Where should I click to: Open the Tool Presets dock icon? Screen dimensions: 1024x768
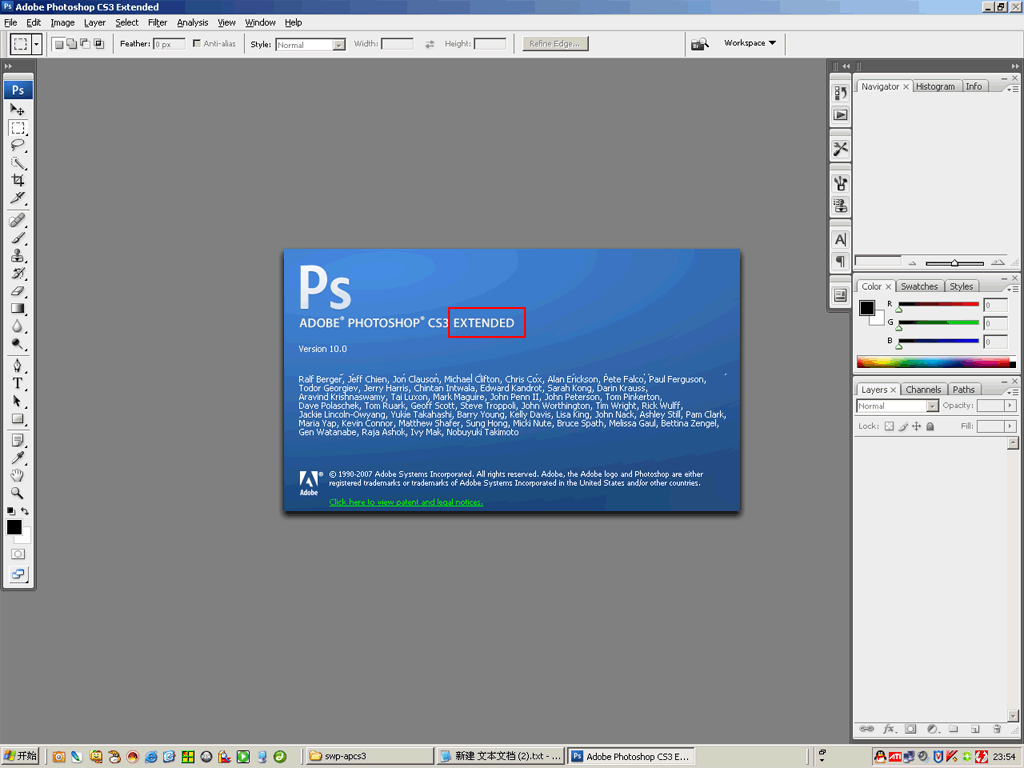(x=840, y=150)
